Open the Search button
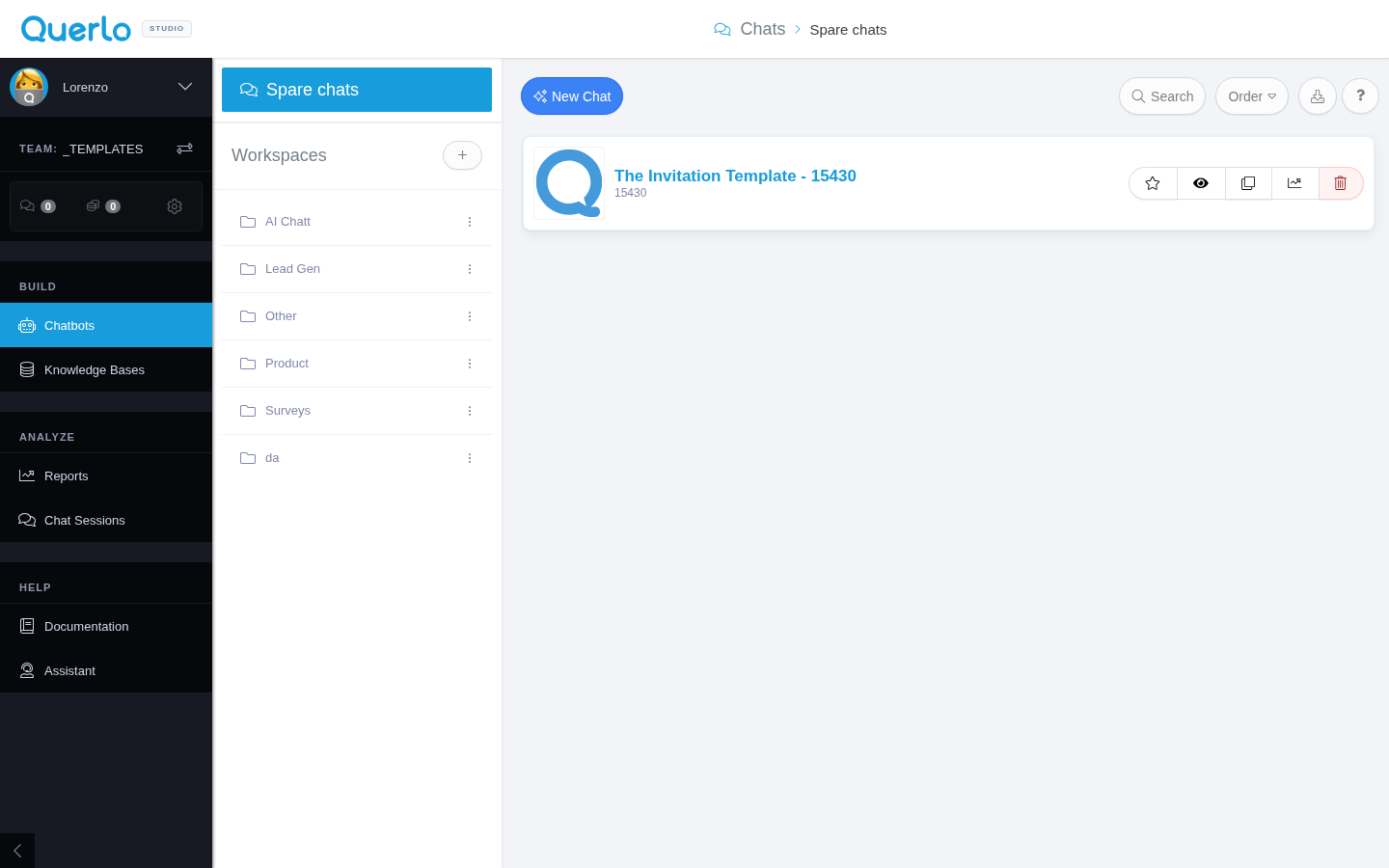Screen dimensions: 1389x868 1162,96
